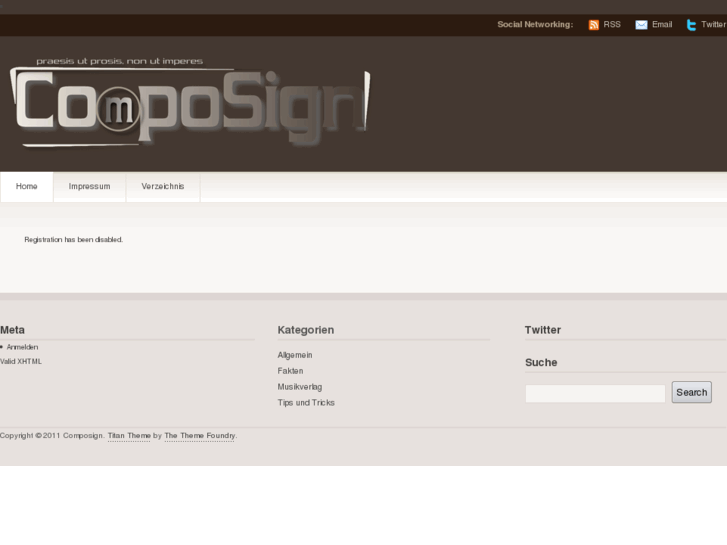The width and height of the screenshot is (727, 545).
Task: Click the Meta widget heading
Action: click(13, 330)
